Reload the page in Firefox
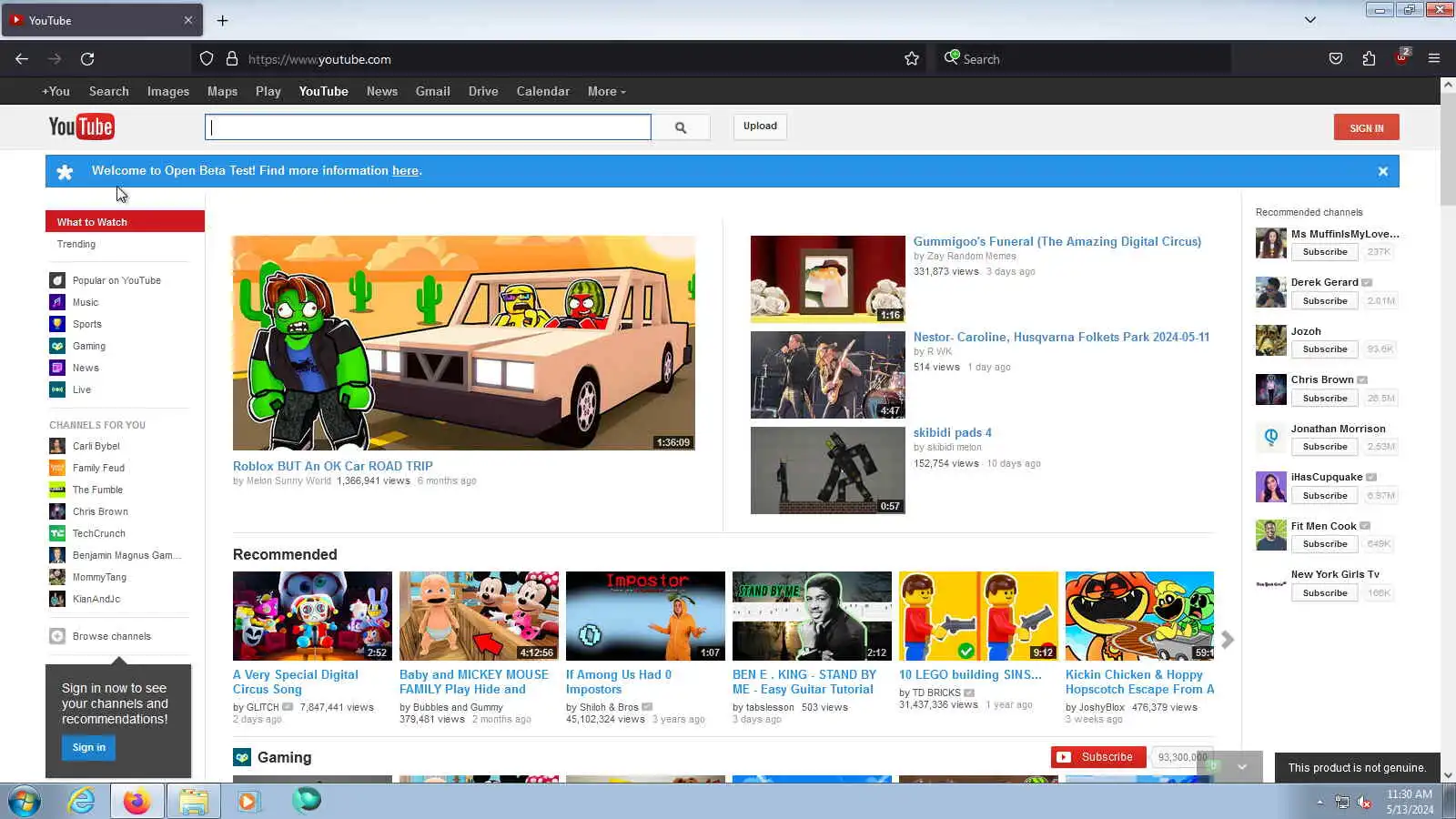Screen dimensions: 1456x819 click(87, 59)
